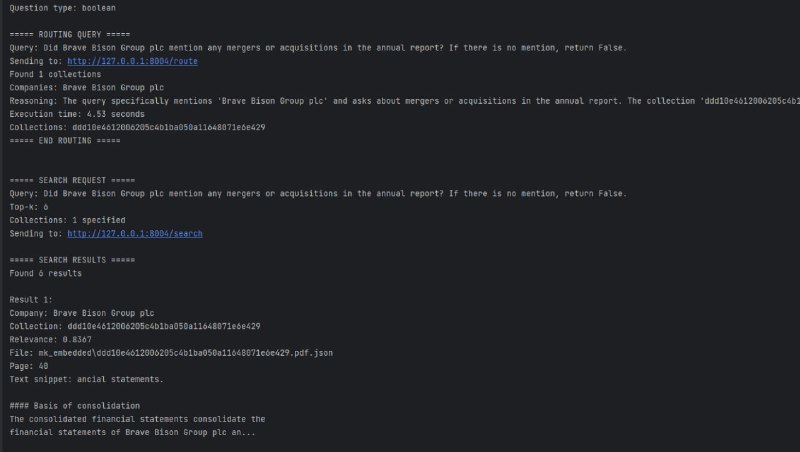Viewport: 800px width, 452px height.
Task: Click the ROUTING QUERY header line
Action: point(70,35)
